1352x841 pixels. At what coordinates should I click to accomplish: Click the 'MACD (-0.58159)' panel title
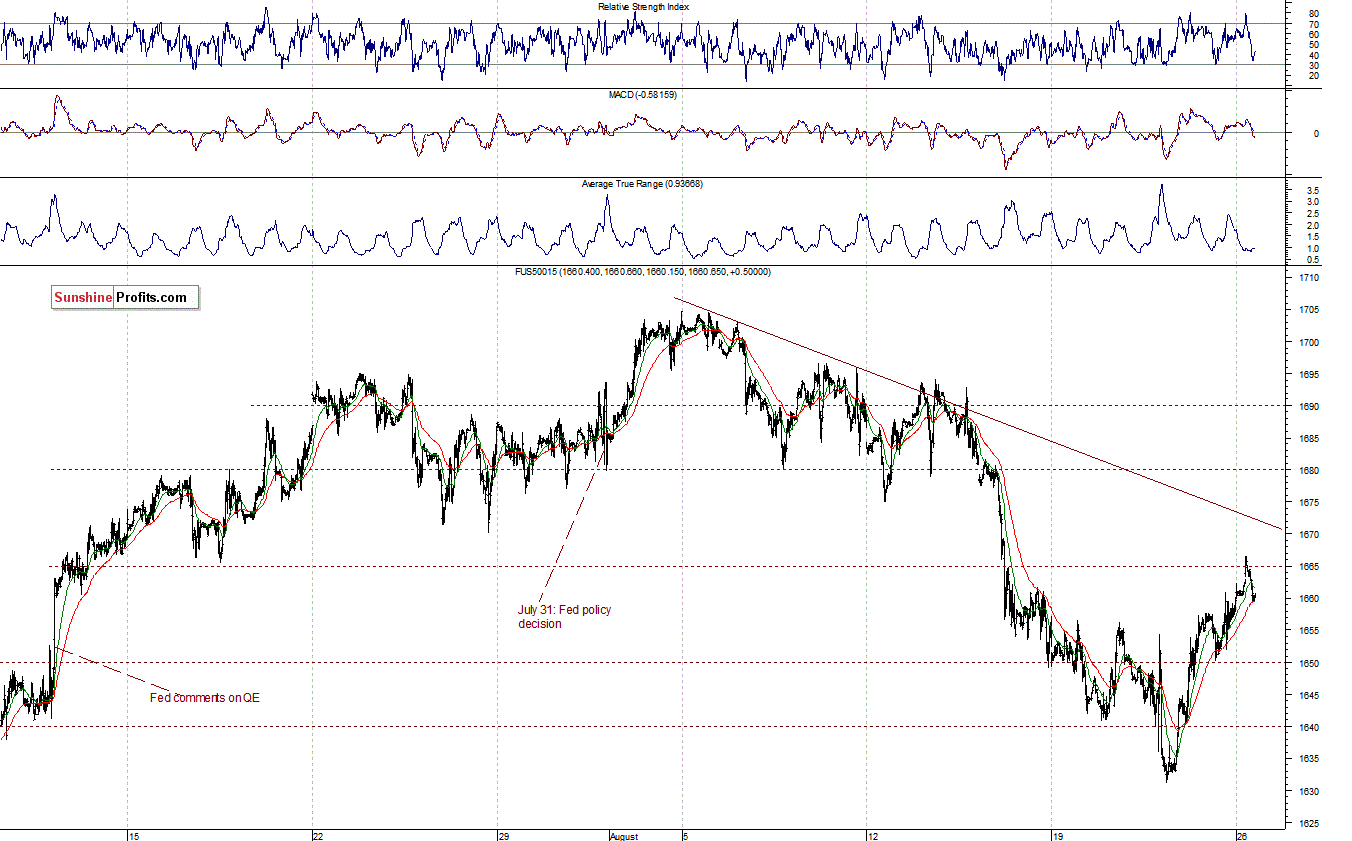tap(641, 94)
